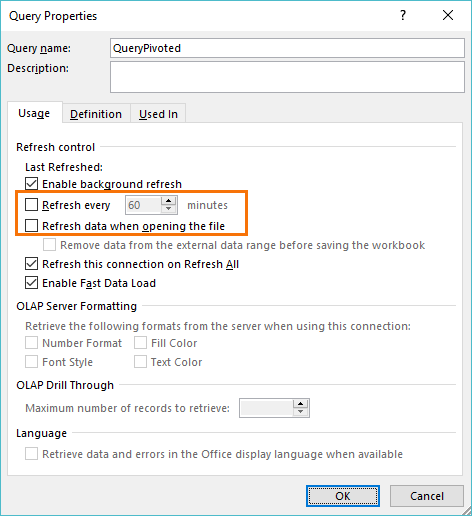Image resolution: width=472 pixels, height=516 pixels.
Task: Disable the Enable Fast Data Load checkbox
Action: pyautogui.click(x=31, y=283)
